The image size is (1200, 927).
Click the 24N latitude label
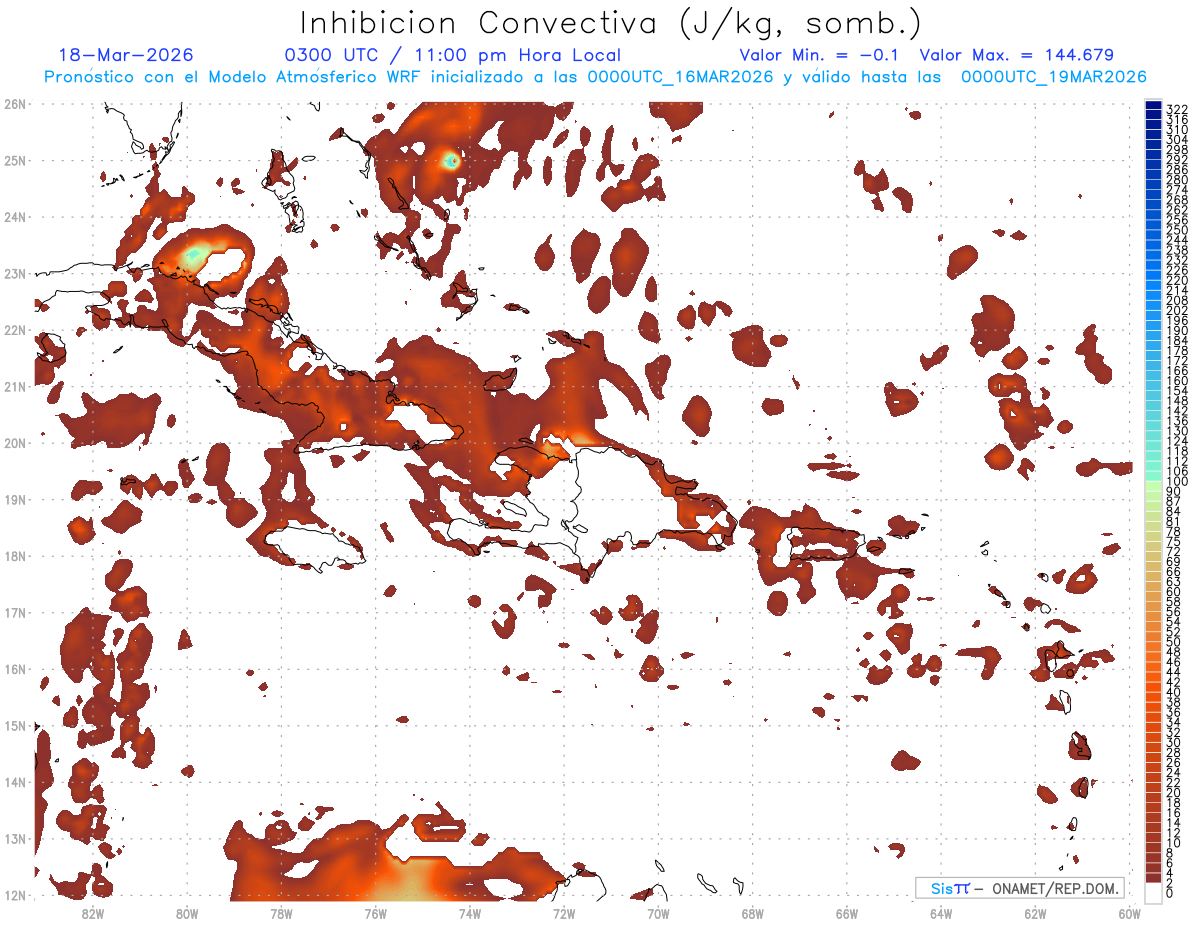pyautogui.click(x=14, y=216)
